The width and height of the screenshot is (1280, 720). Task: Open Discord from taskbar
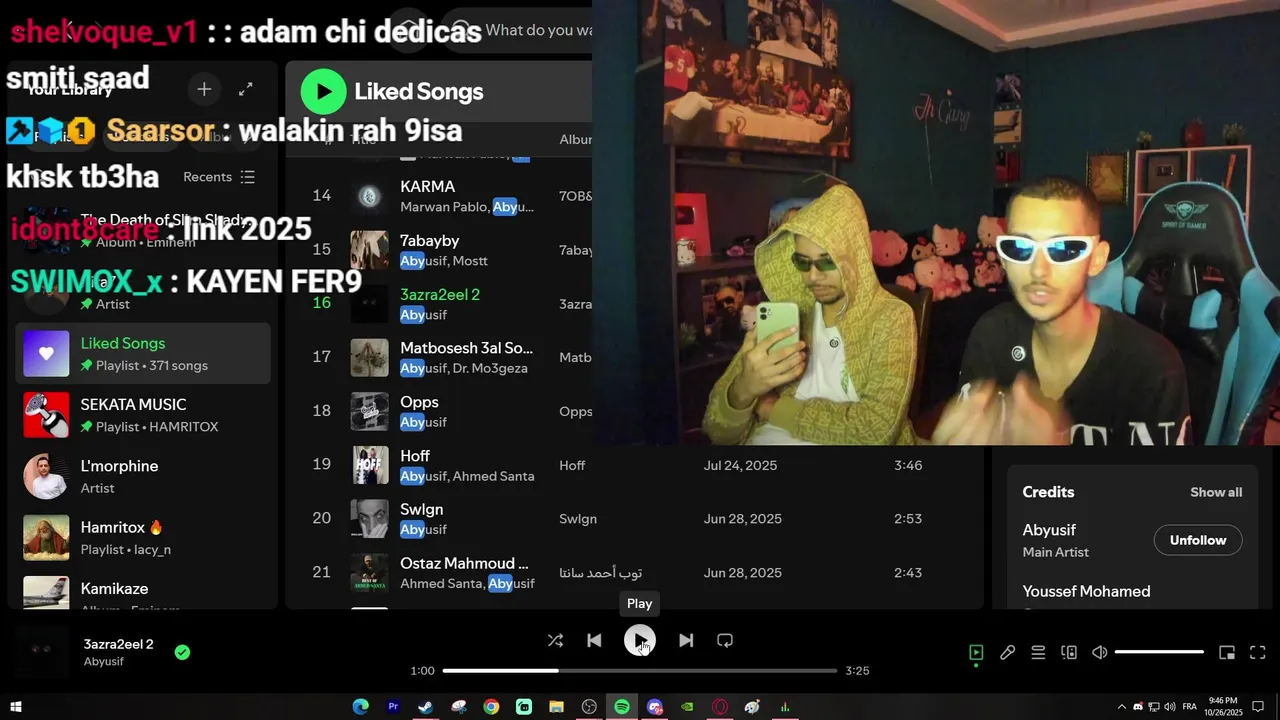655,707
